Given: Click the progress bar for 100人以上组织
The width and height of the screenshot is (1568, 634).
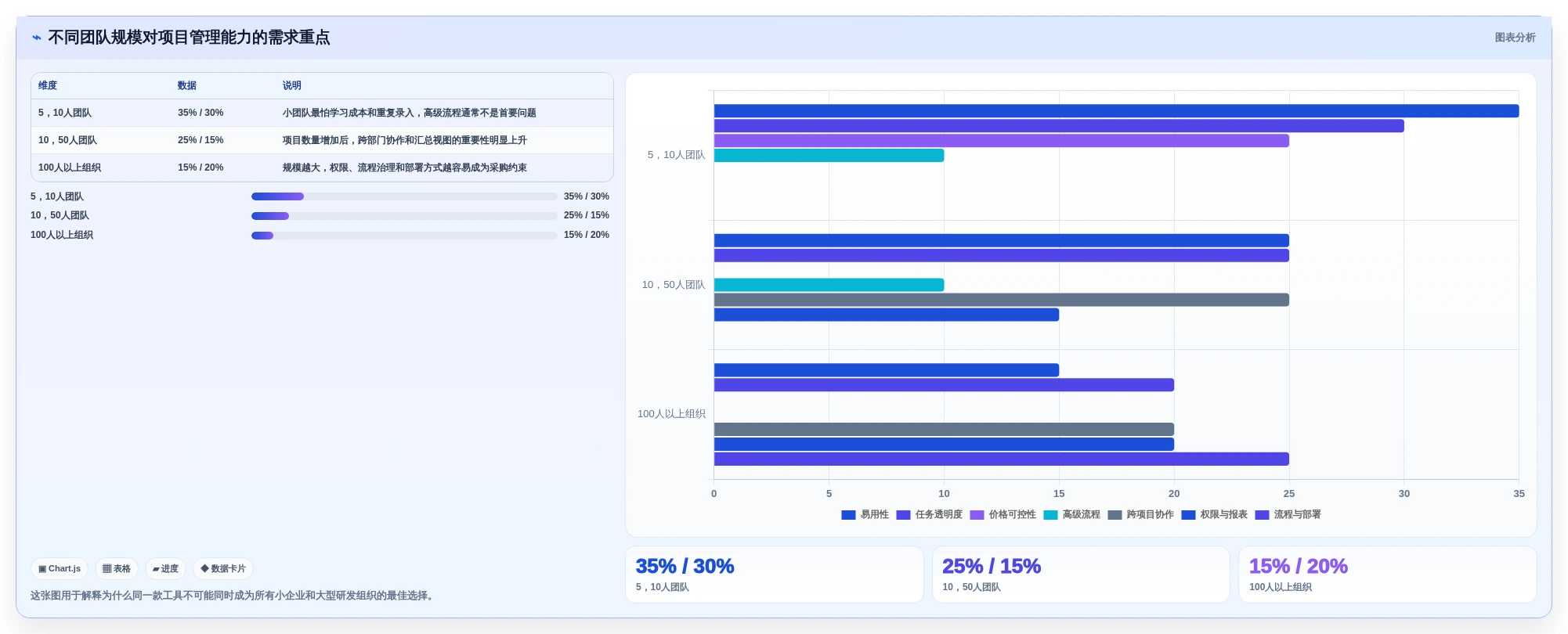Looking at the screenshot, I should click(404, 236).
